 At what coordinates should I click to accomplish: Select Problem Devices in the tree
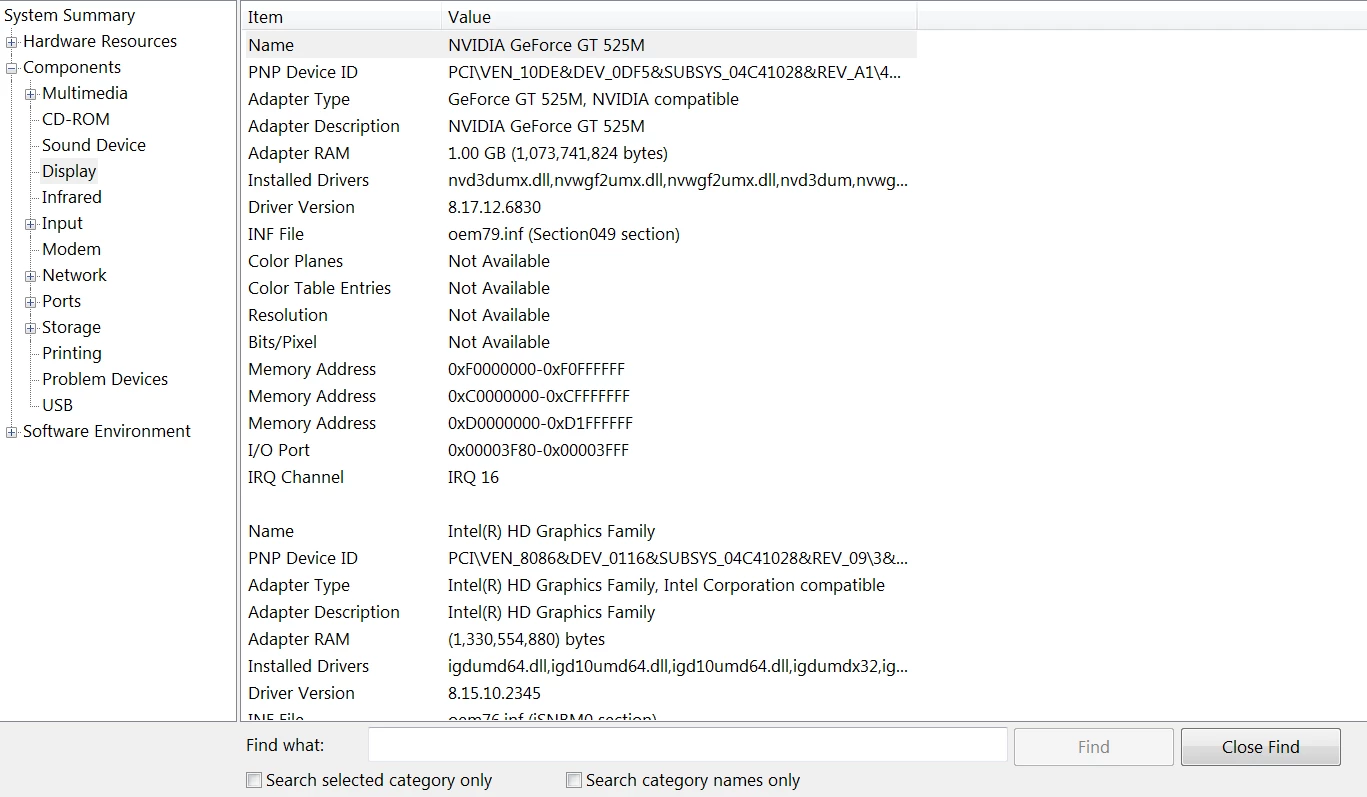point(104,379)
